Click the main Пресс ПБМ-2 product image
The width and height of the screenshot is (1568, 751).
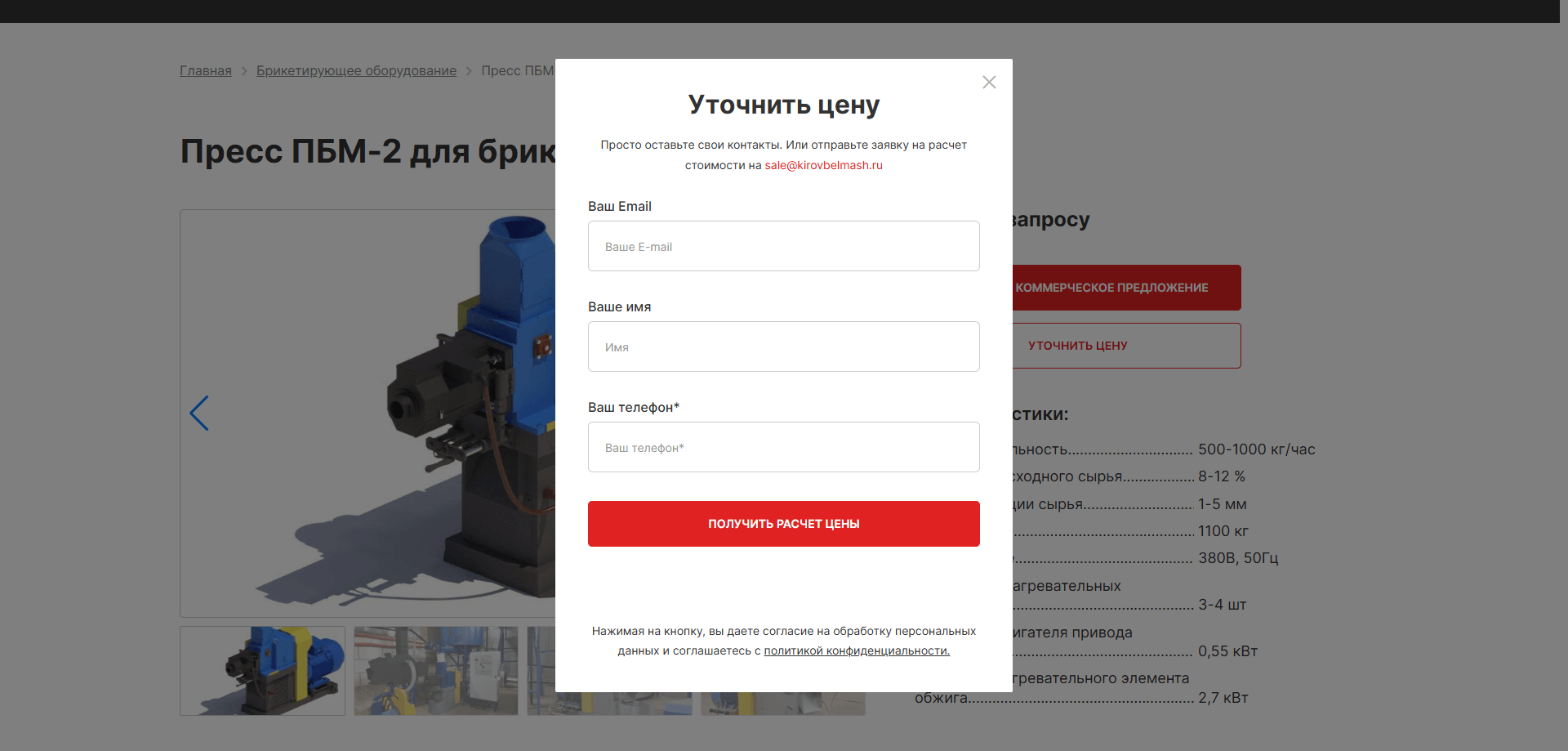pyautogui.click(x=367, y=413)
